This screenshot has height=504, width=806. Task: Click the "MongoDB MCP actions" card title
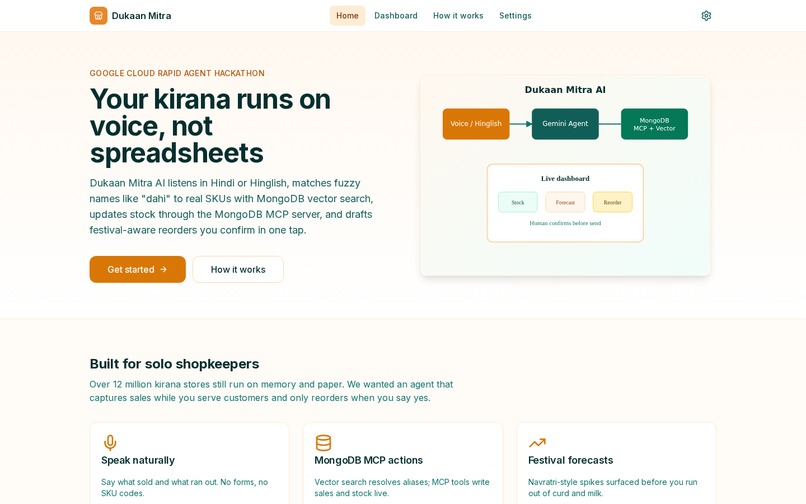369,460
